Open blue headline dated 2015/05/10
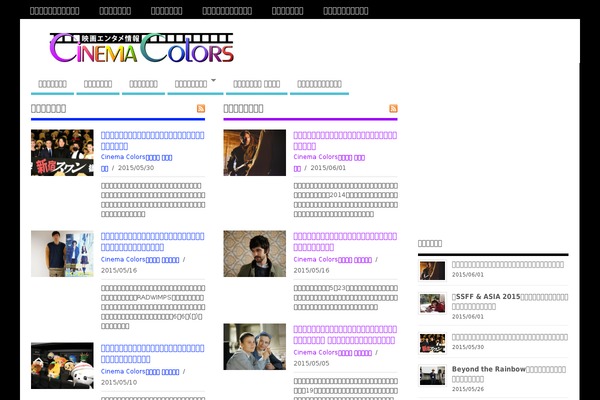Viewport: 600px width, 400px height. click(152, 354)
